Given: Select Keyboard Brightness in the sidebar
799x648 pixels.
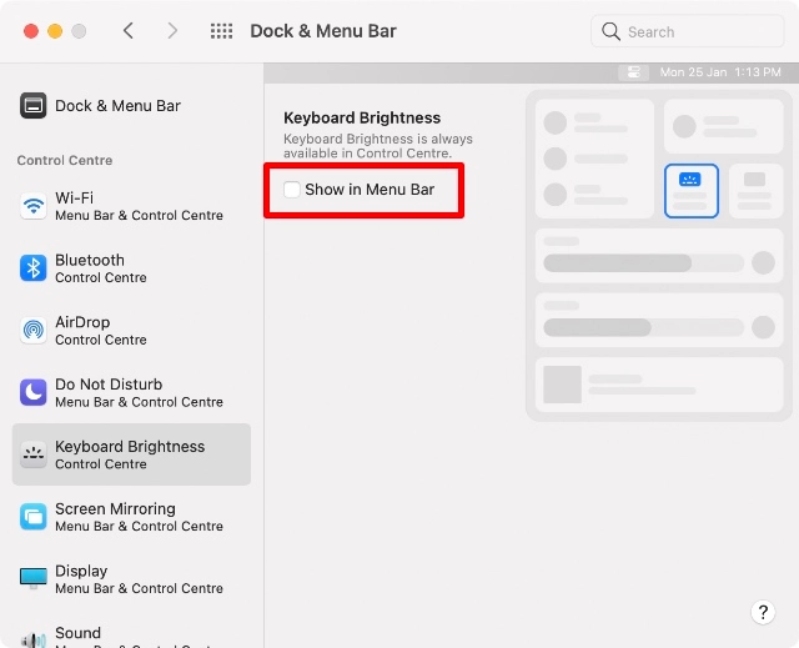Looking at the screenshot, I should tap(130, 454).
